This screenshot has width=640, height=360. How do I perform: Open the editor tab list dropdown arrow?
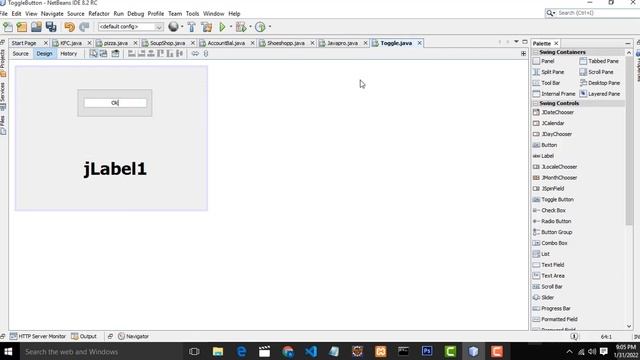click(x=516, y=42)
